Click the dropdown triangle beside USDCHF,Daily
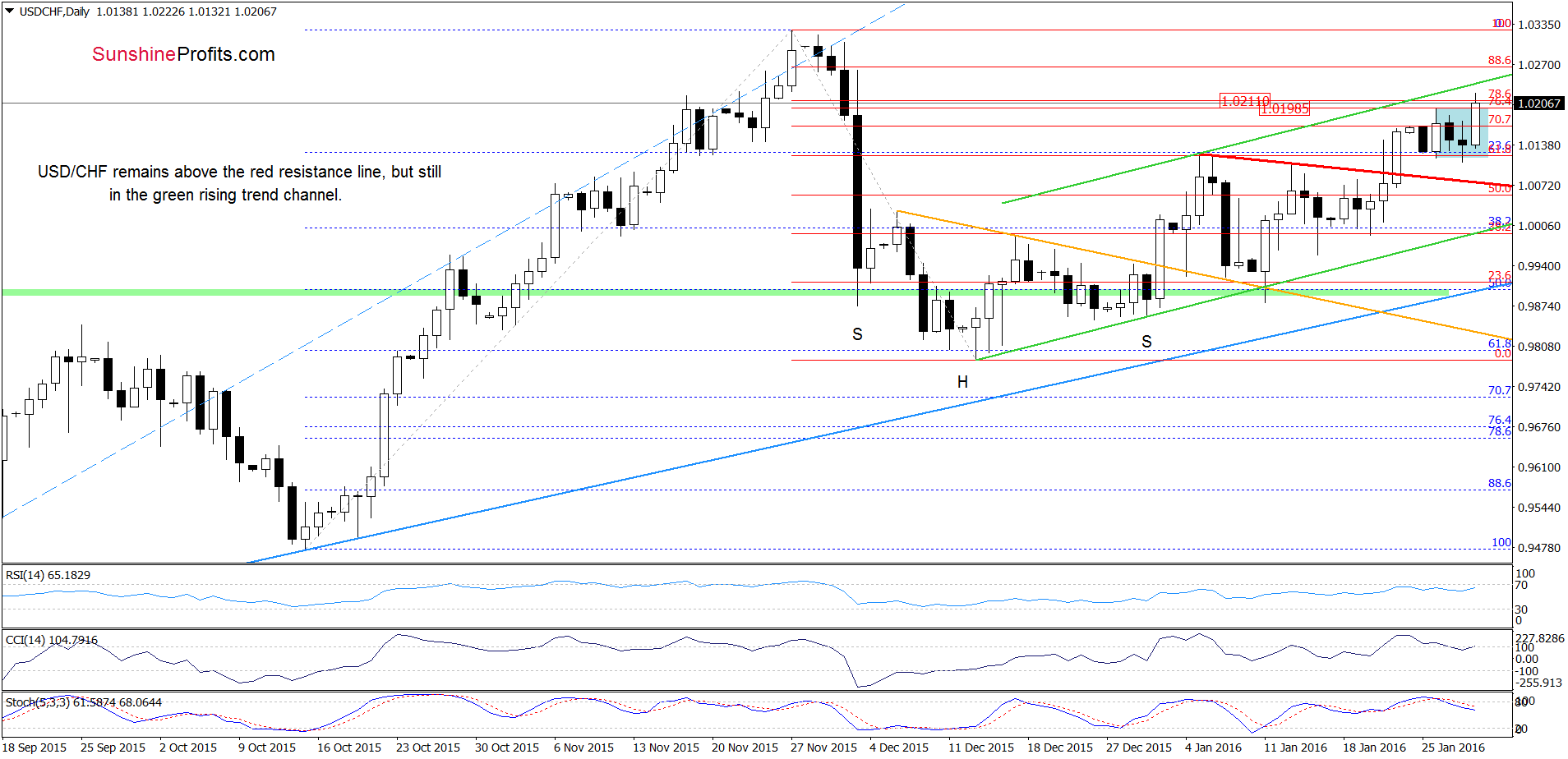Viewport: 1568px width, 759px height. click(10, 11)
